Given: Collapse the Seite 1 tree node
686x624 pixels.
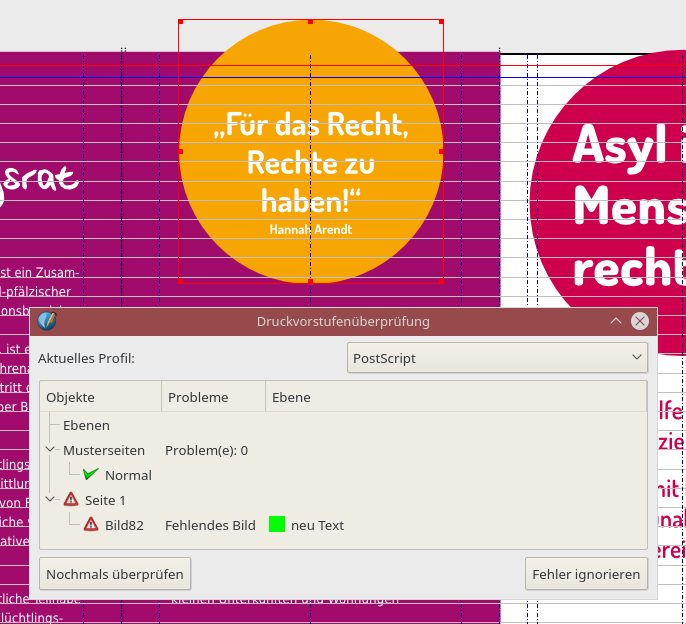Looking at the screenshot, I should coord(50,500).
